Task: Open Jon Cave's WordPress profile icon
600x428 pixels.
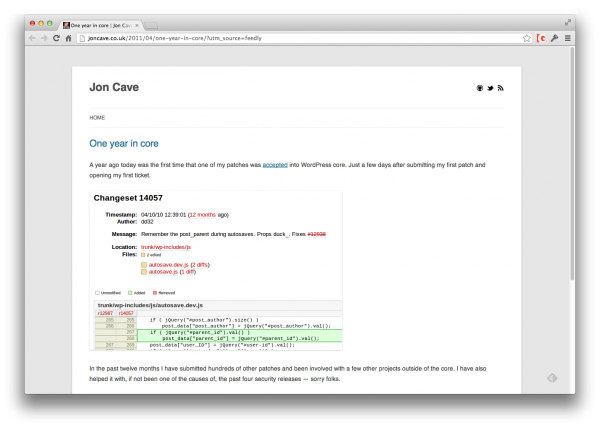Action: [479, 88]
